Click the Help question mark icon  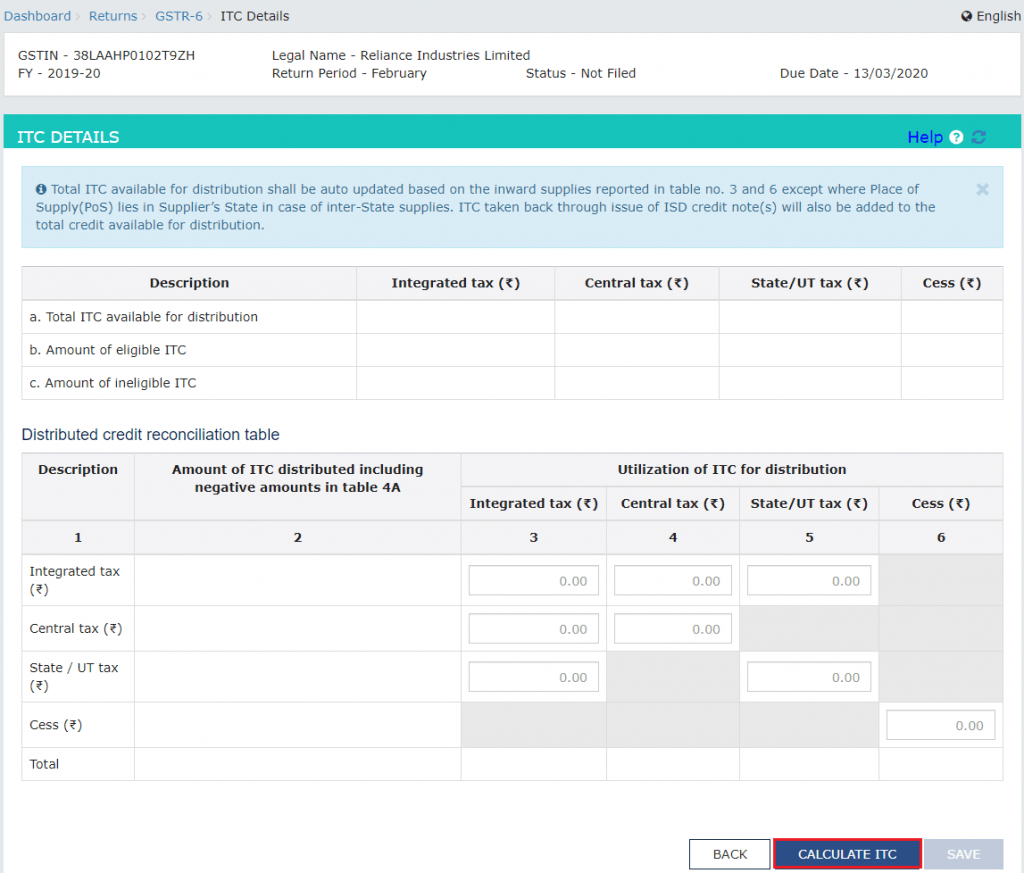click(956, 137)
